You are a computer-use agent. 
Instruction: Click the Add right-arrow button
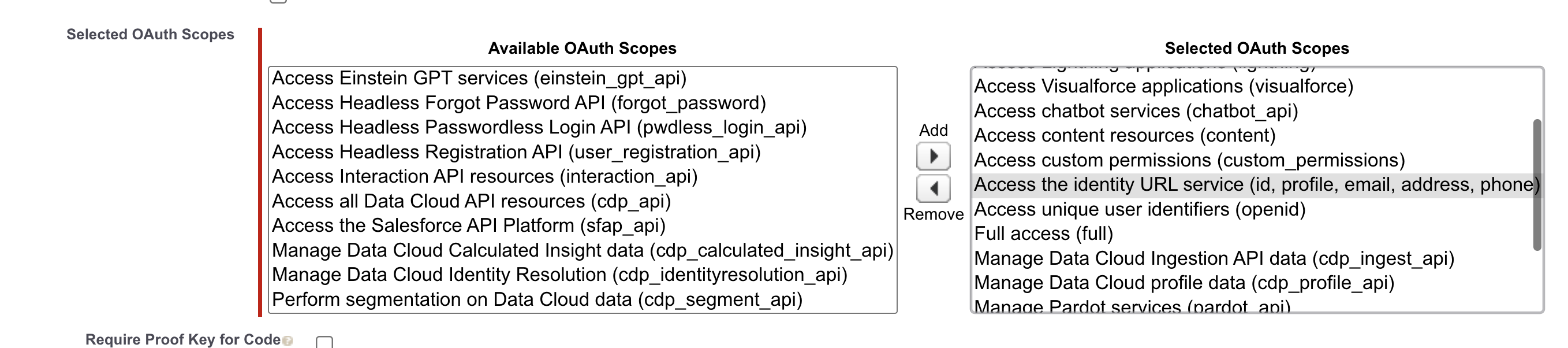pos(933,157)
